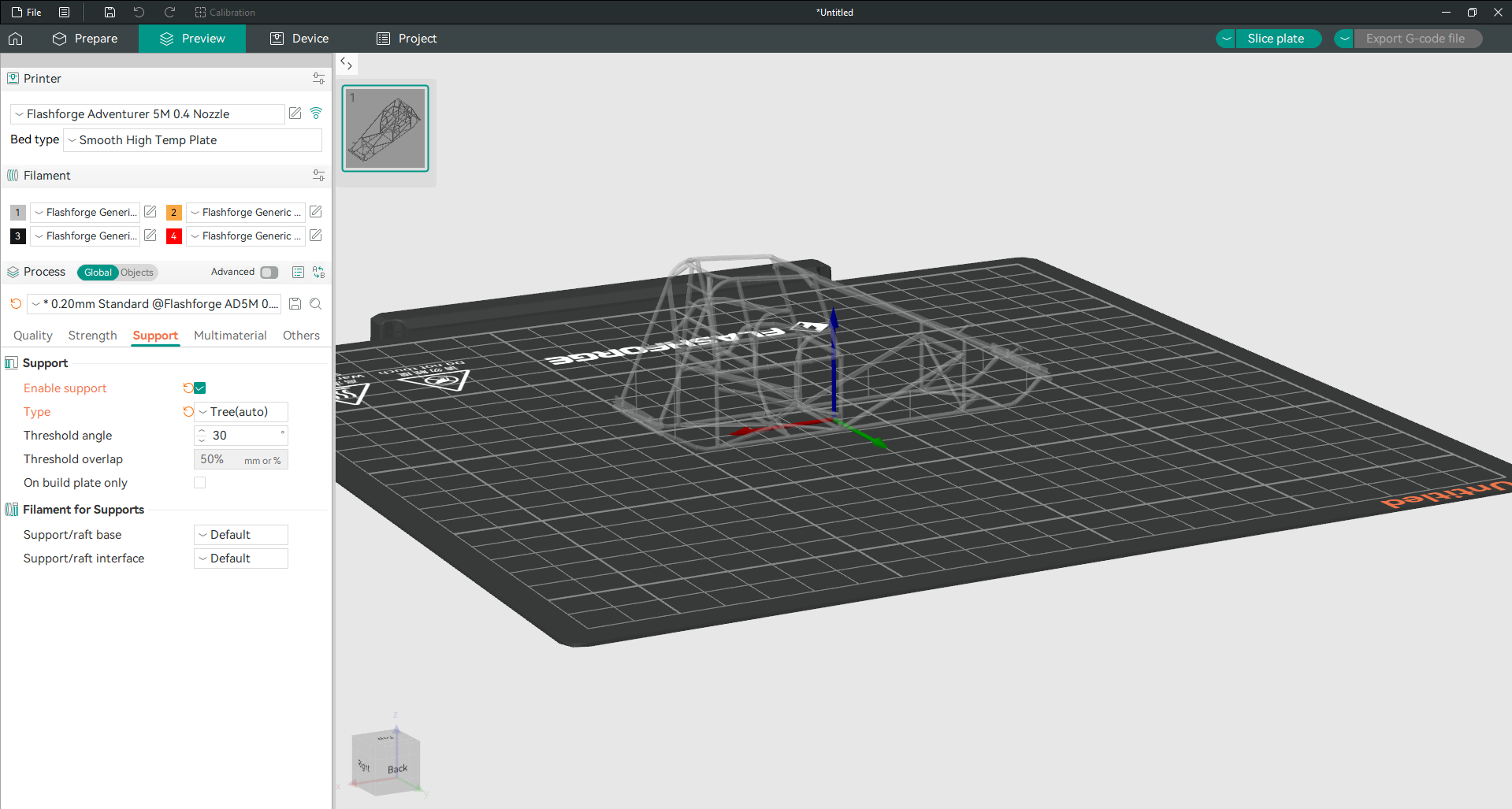Open the Project tab

[x=407, y=39]
